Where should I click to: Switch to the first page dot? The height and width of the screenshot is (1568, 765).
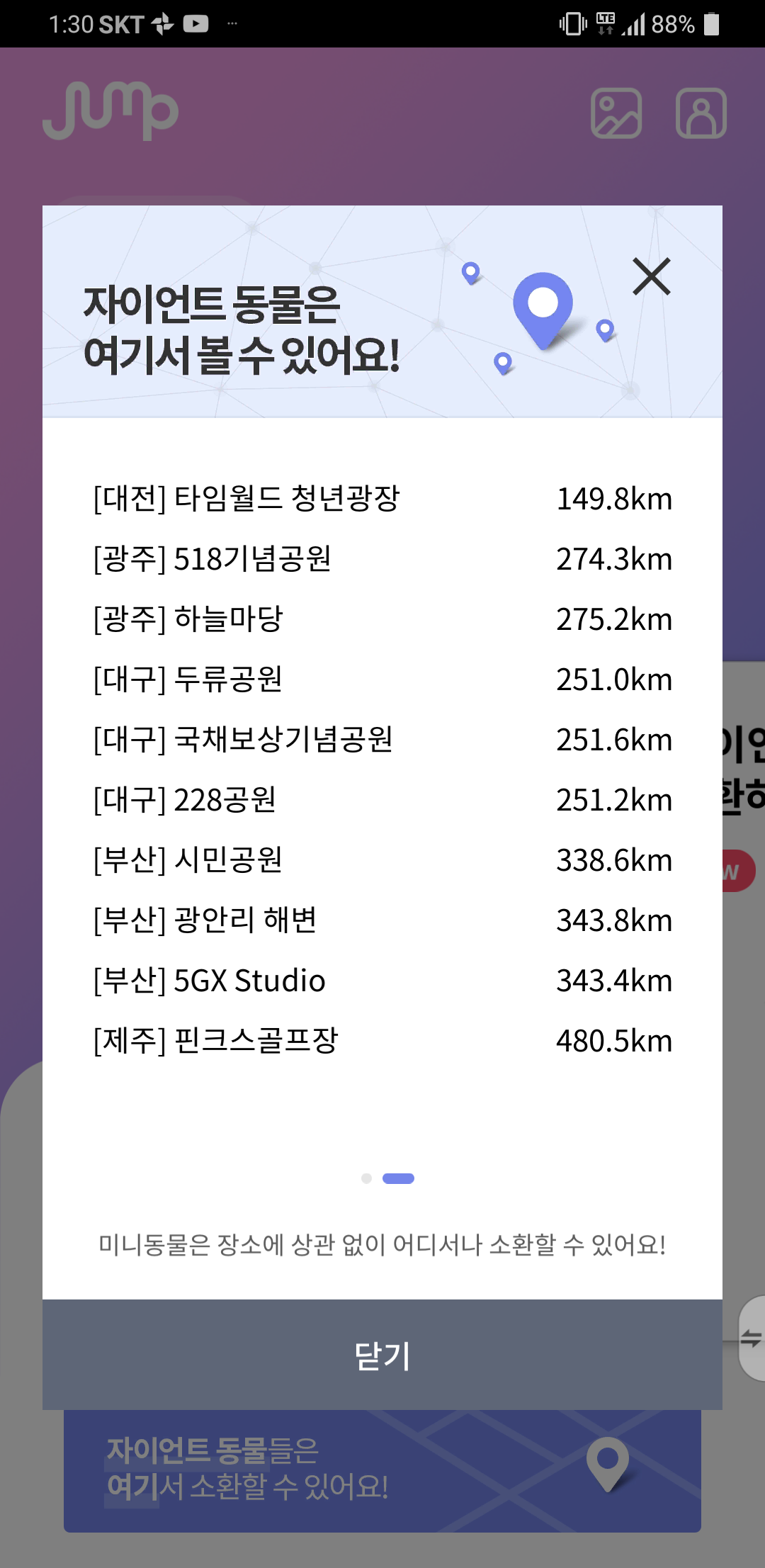(x=366, y=1178)
